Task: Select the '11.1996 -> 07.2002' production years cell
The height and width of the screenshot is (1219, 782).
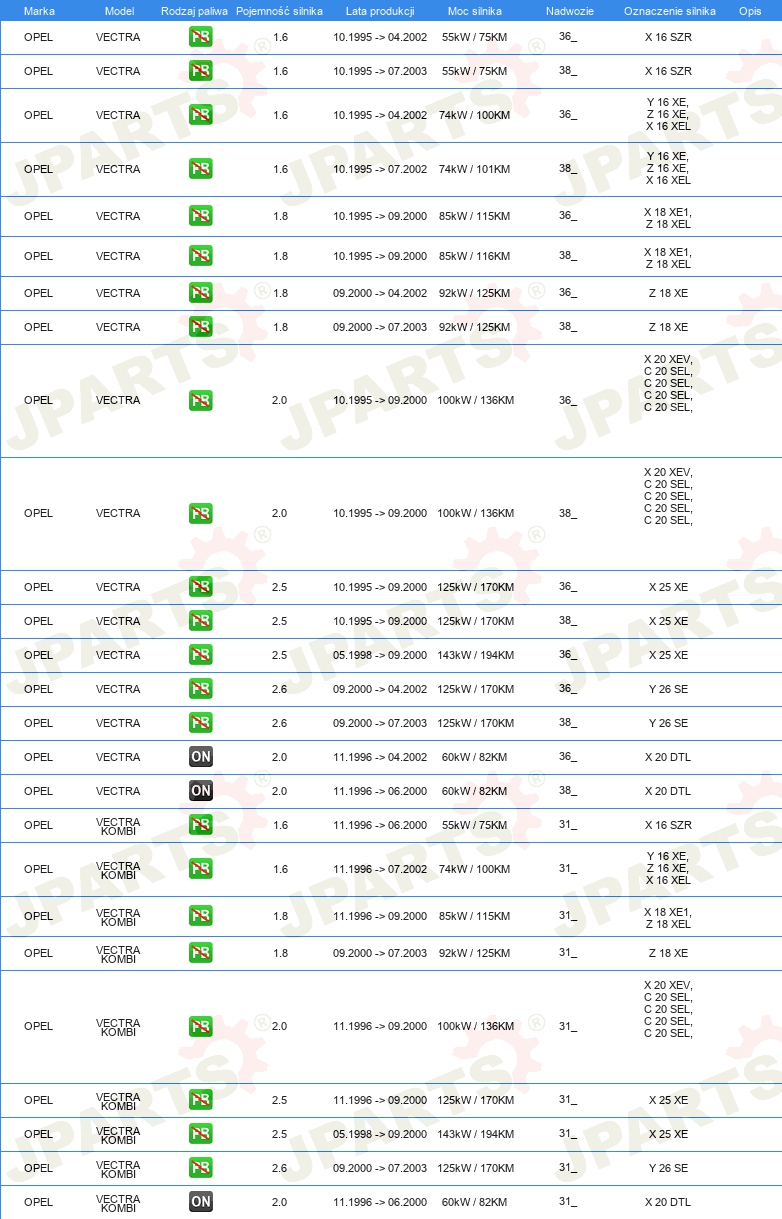Action: tap(380, 870)
